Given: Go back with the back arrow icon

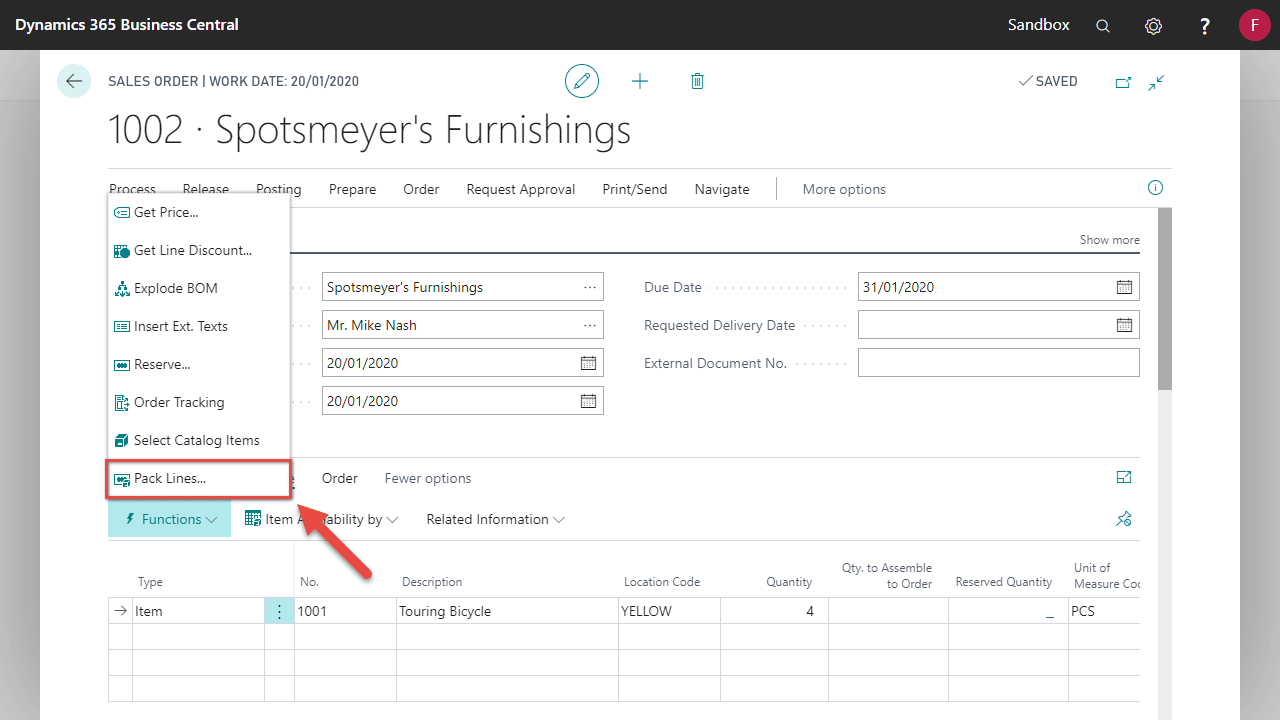Looking at the screenshot, I should pyautogui.click(x=74, y=81).
